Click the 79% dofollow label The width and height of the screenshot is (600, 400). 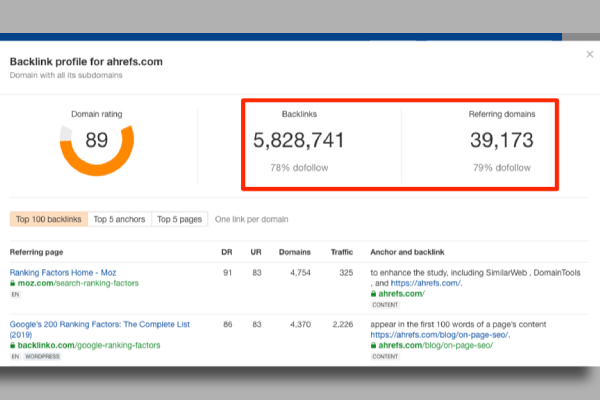pos(502,168)
